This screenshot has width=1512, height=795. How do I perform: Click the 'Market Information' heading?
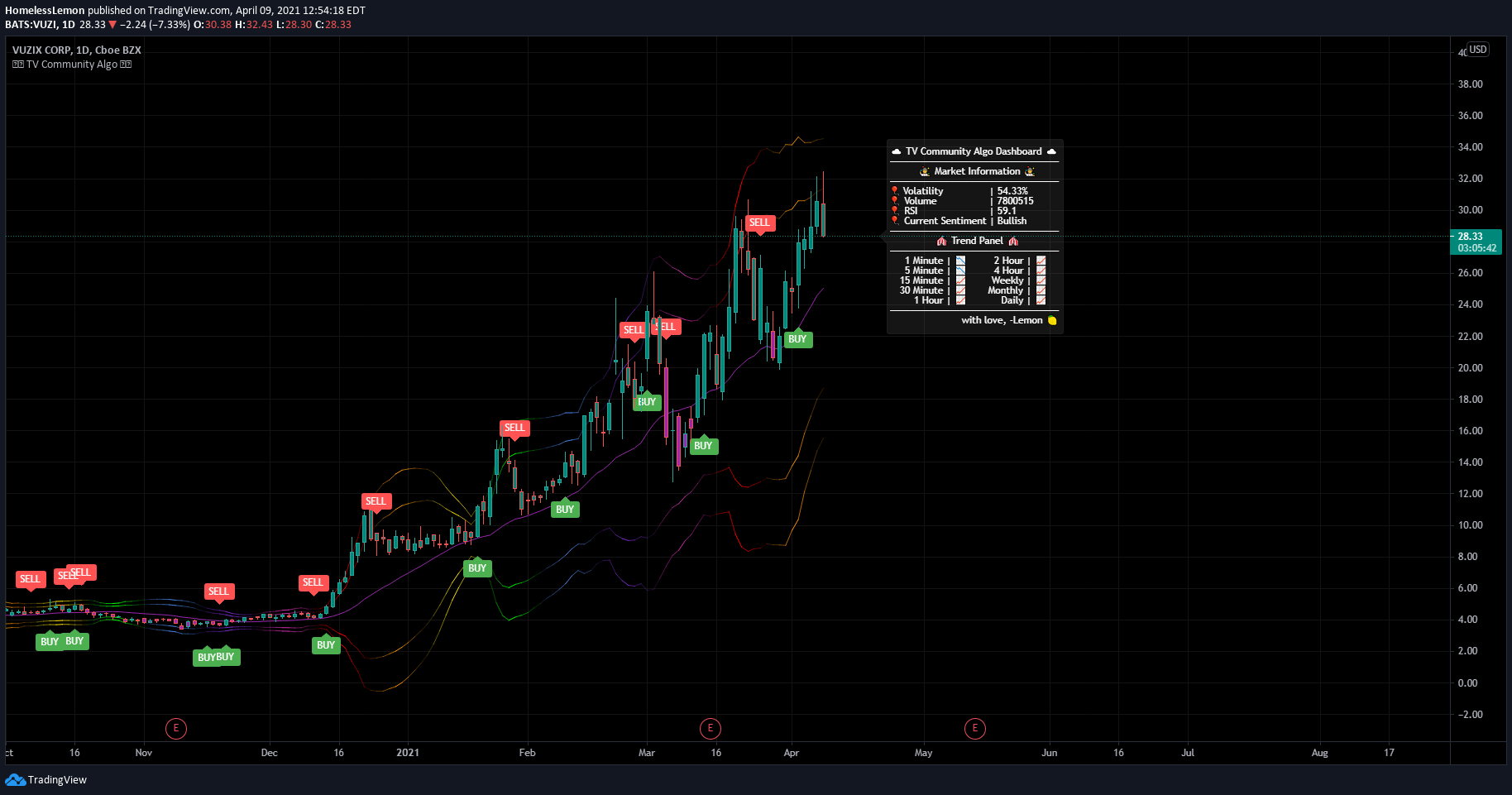coord(977,171)
